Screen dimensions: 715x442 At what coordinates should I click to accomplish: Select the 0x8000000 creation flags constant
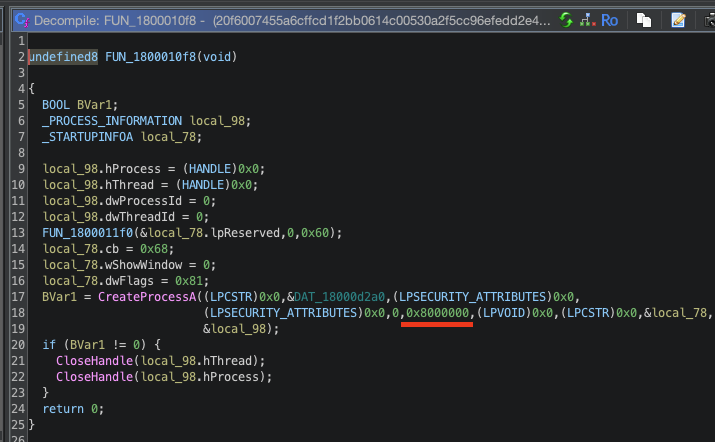point(437,312)
